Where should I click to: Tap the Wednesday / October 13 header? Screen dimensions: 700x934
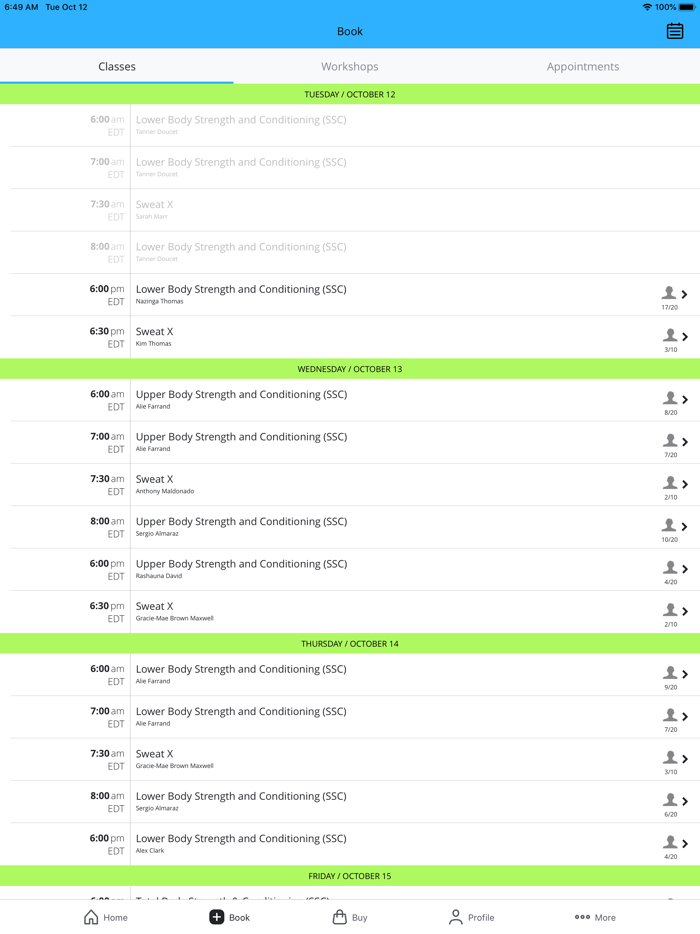(x=350, y=369)
